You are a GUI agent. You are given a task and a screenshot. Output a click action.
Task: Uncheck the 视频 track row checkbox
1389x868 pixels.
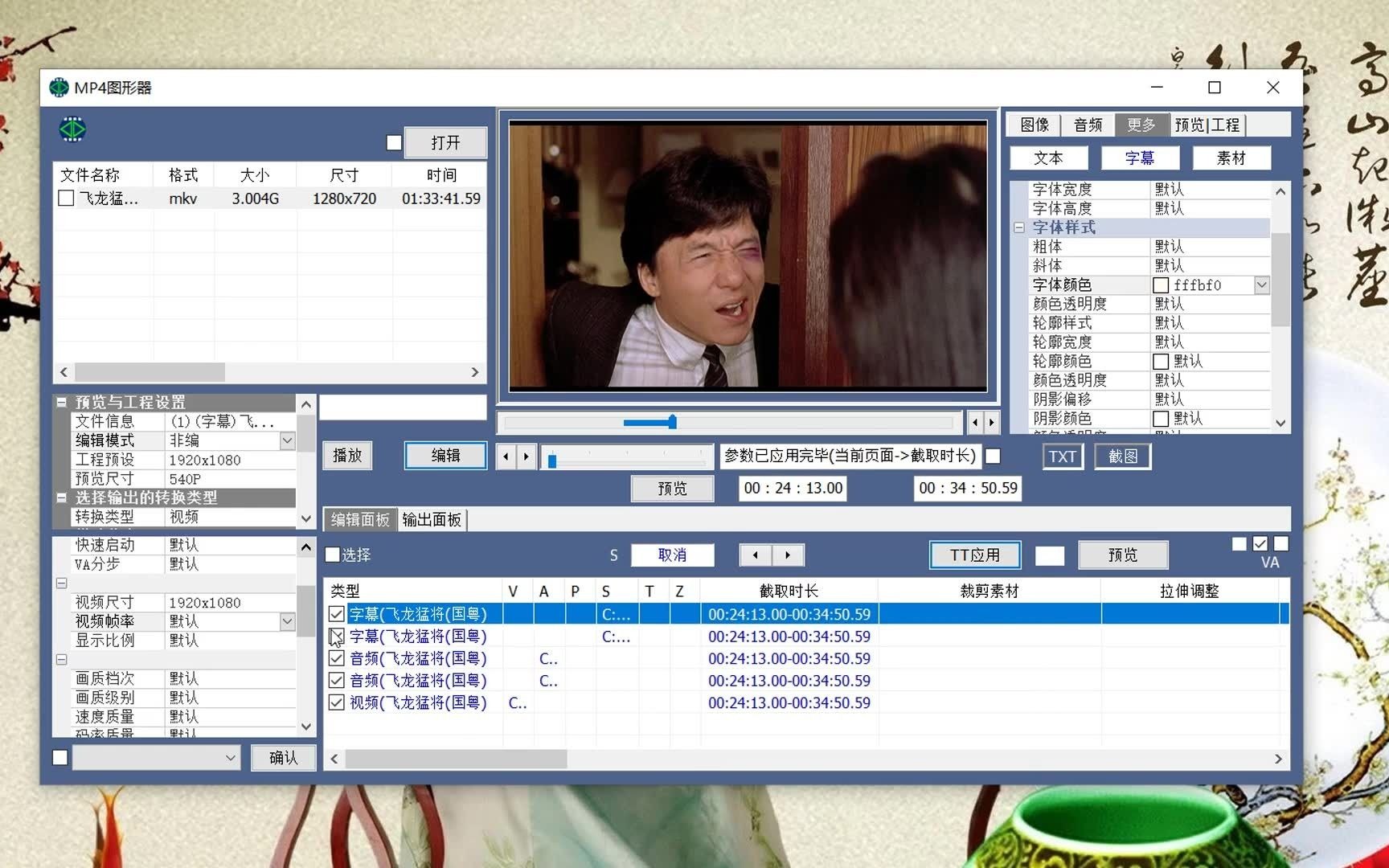[337, 702]
